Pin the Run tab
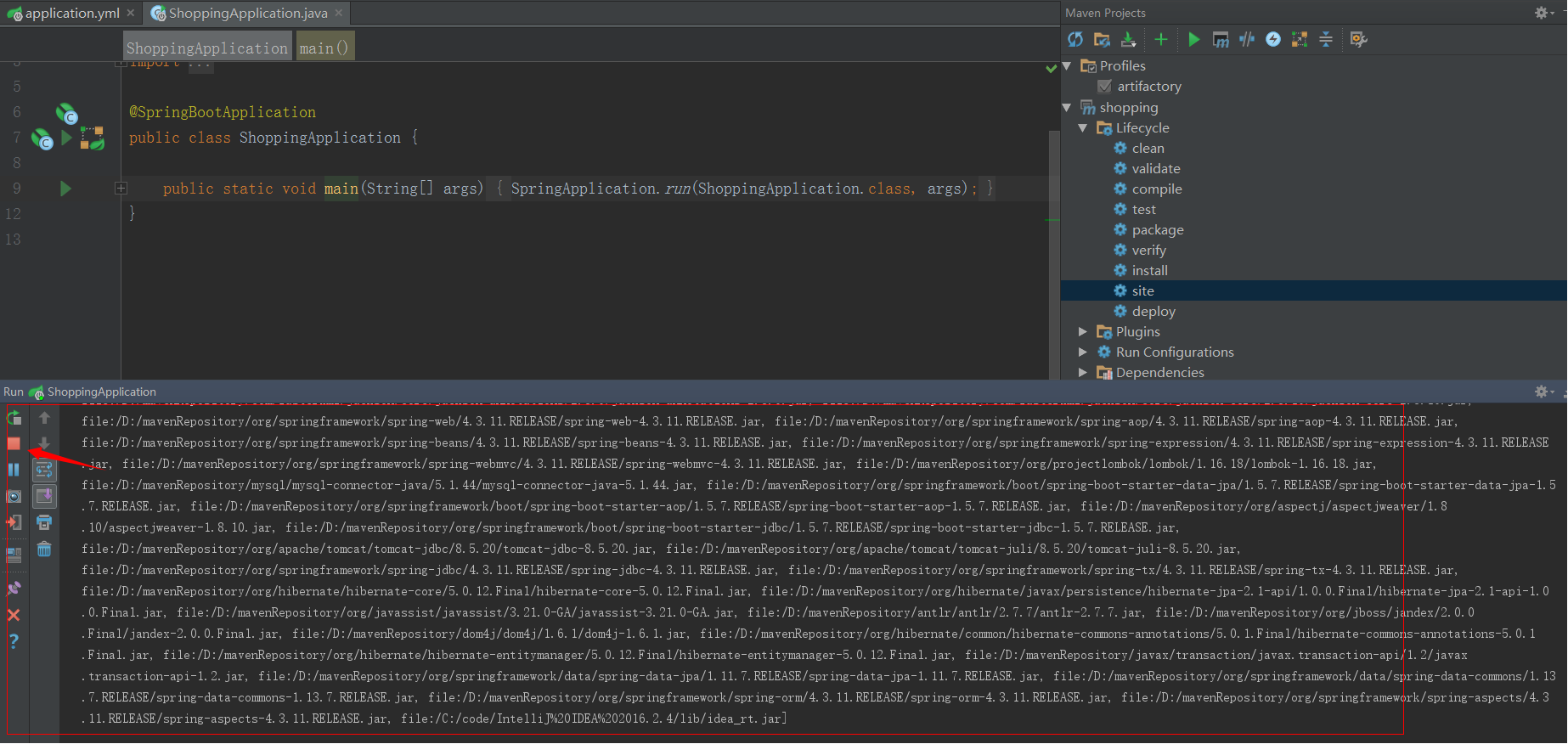The image size is (1568, 744). tap(14, 588)
